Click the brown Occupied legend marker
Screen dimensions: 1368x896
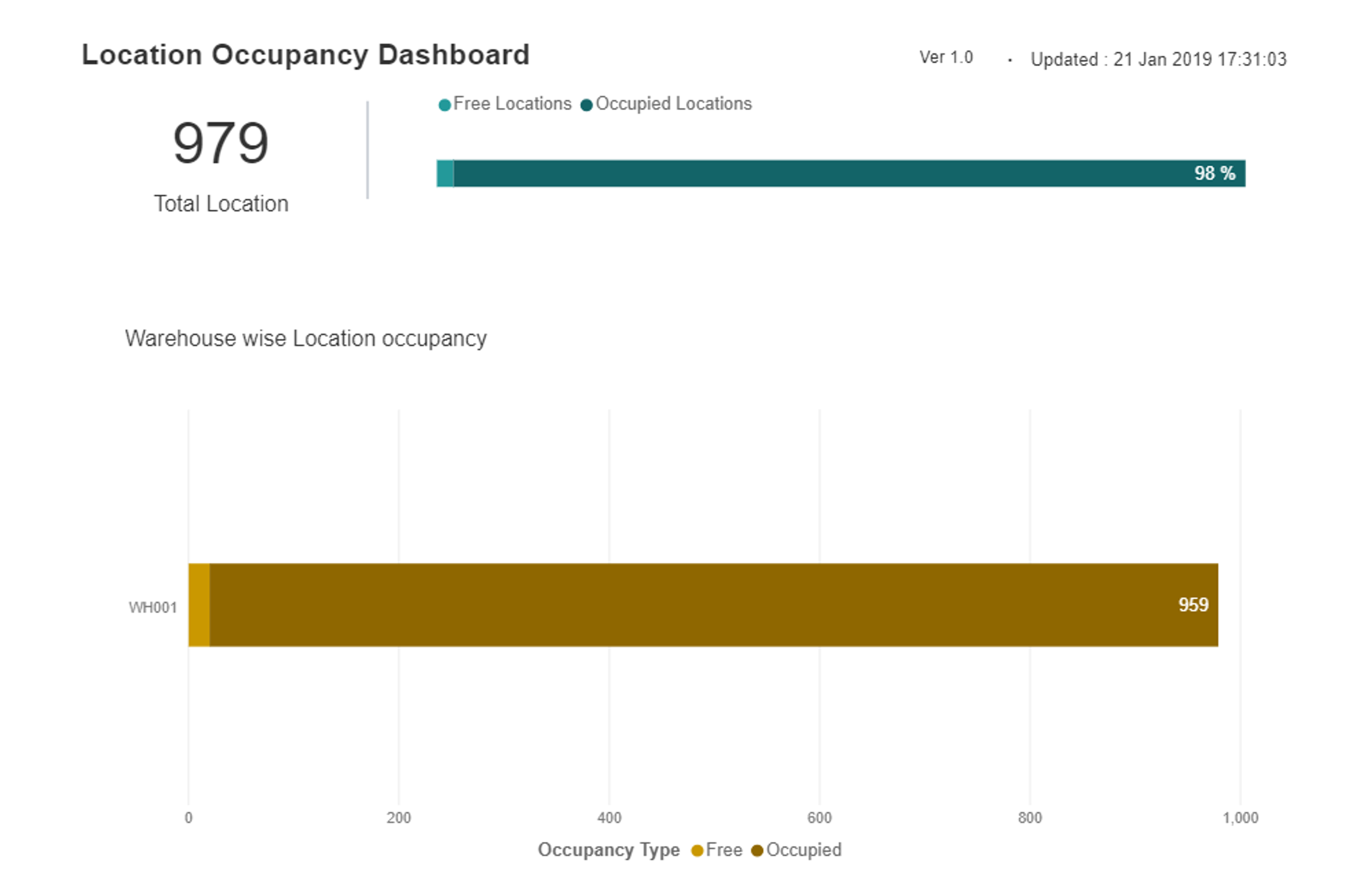tap(757, 850)
